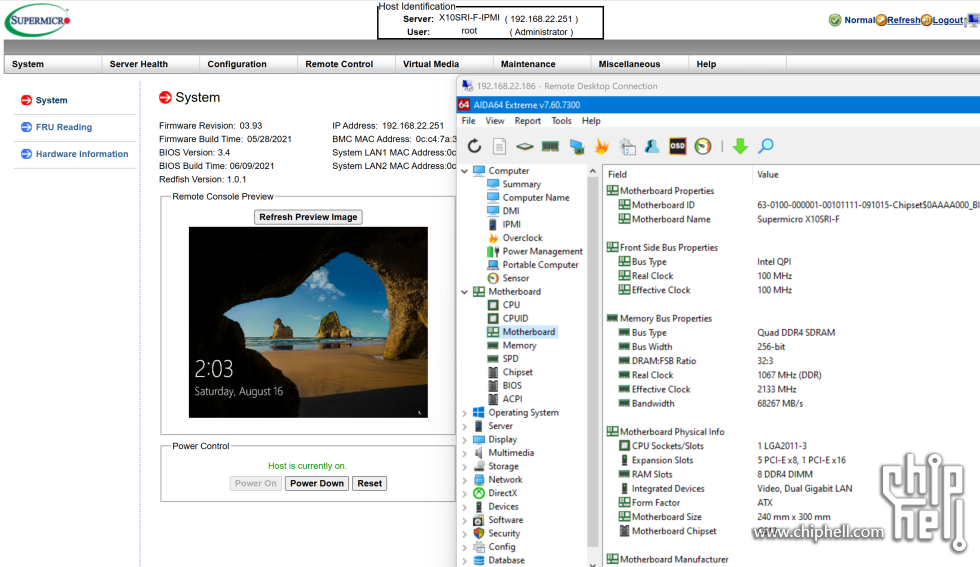Click the magnifier search icon in AIDA64
The image size is (980, 567).
[766, 146]
